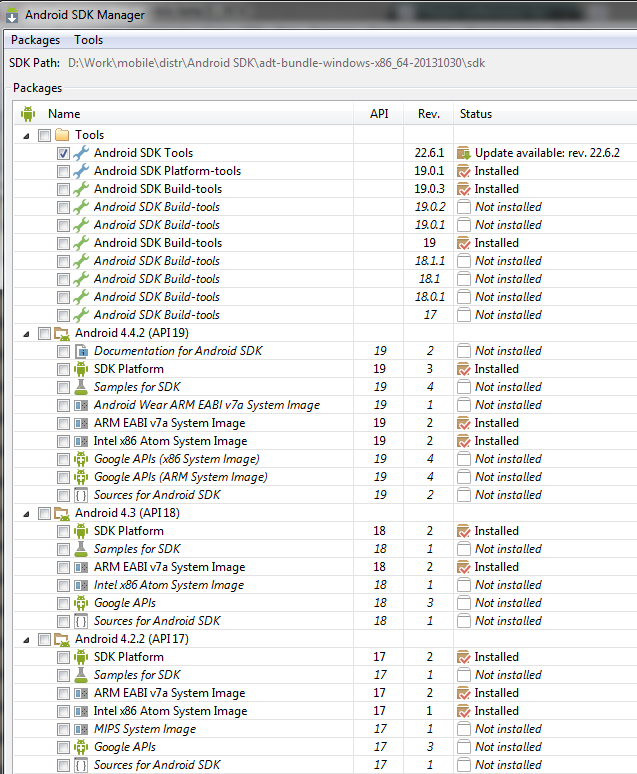This screenshot has height=774, width=637.
Task: Click the 'Update available: rev. 22.6.2' text
Action: point(547,153)
